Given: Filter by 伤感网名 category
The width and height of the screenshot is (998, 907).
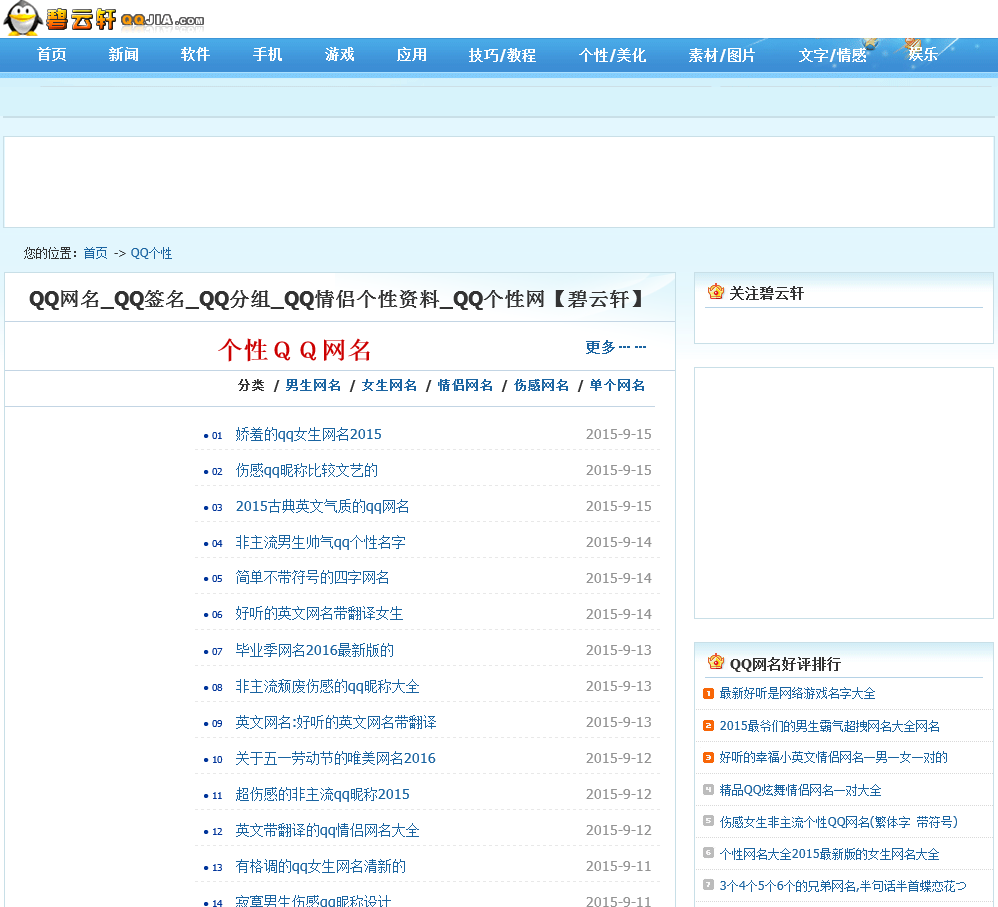Looking at the screenshot, I should pos(542,385).
